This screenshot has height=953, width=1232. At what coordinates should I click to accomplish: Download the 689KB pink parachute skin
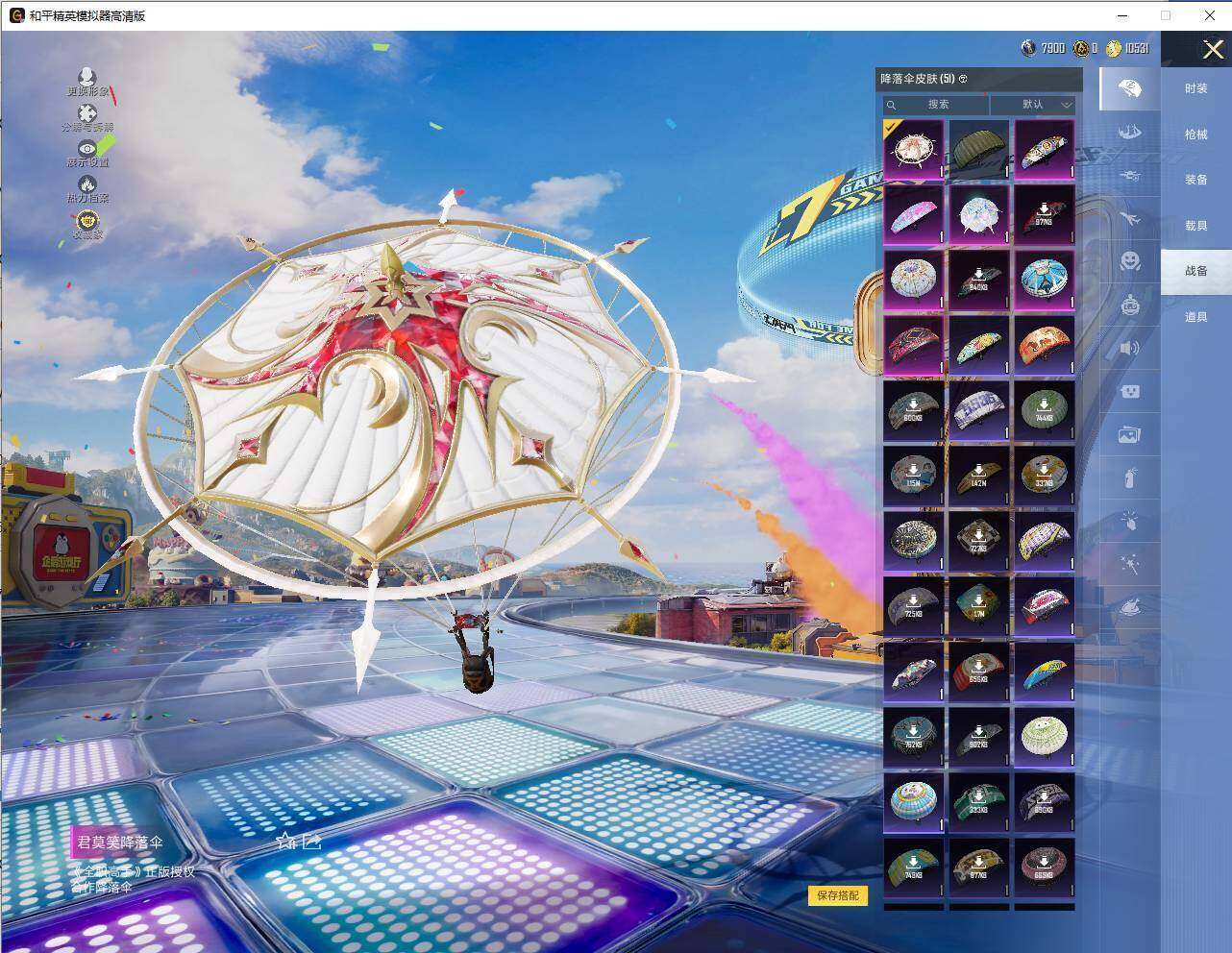[x=1045, y=867]
